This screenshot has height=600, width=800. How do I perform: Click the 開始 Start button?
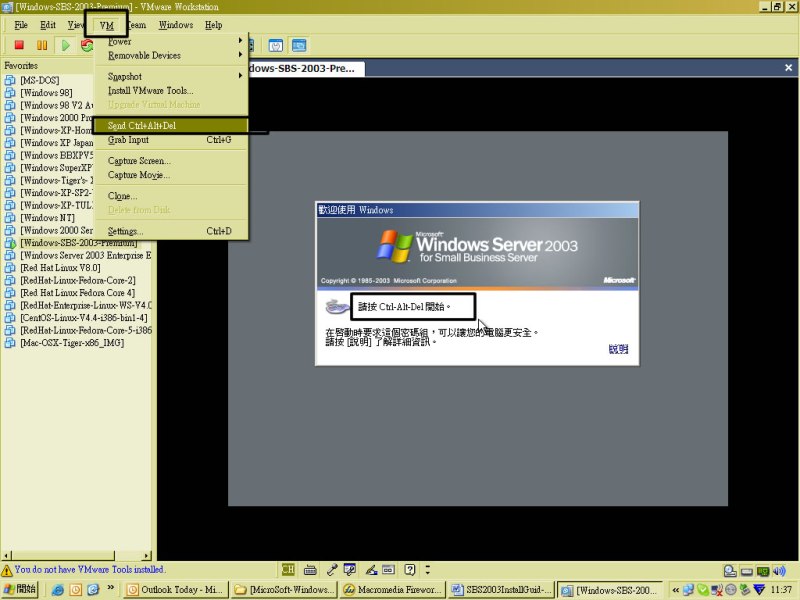20,589
